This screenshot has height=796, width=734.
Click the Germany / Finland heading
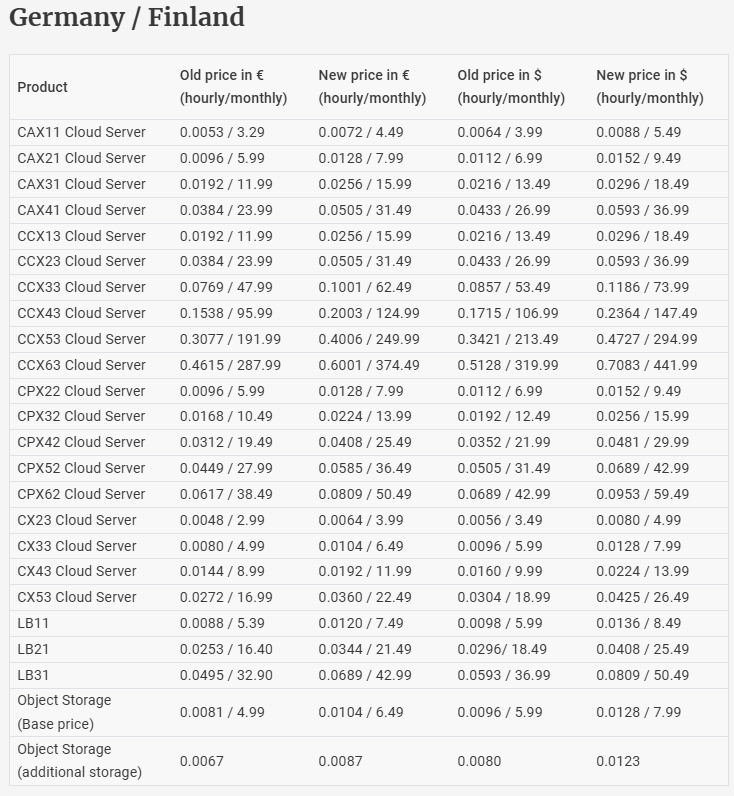pos(127,18)
